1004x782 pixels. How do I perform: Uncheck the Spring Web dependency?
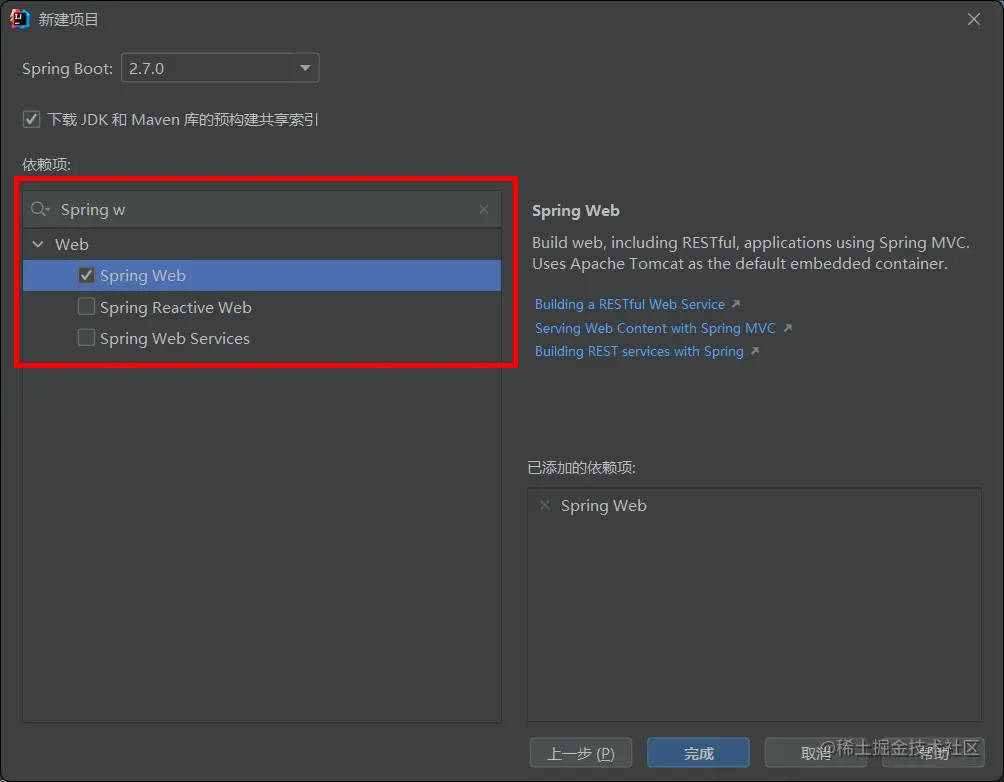(86, 275)
